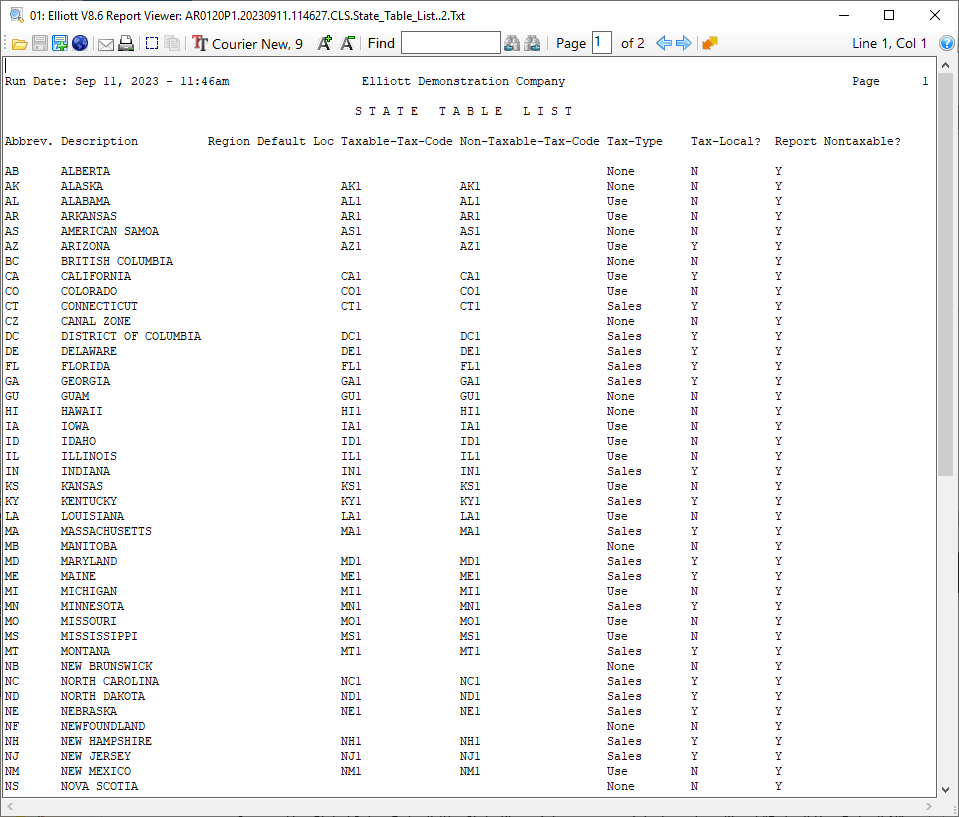Viewport: 959px width, 817px height.
Task: Open help via blue question mark icon
Action: 947,43
